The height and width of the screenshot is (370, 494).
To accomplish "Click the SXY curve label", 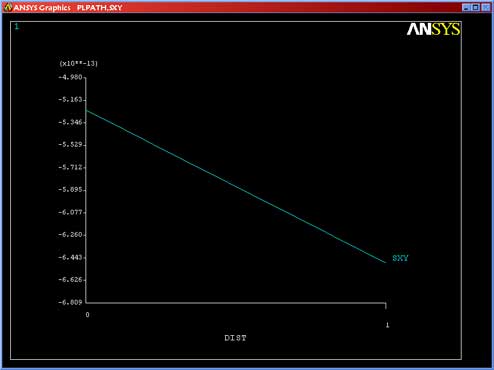I will click(x=400, y=258).
